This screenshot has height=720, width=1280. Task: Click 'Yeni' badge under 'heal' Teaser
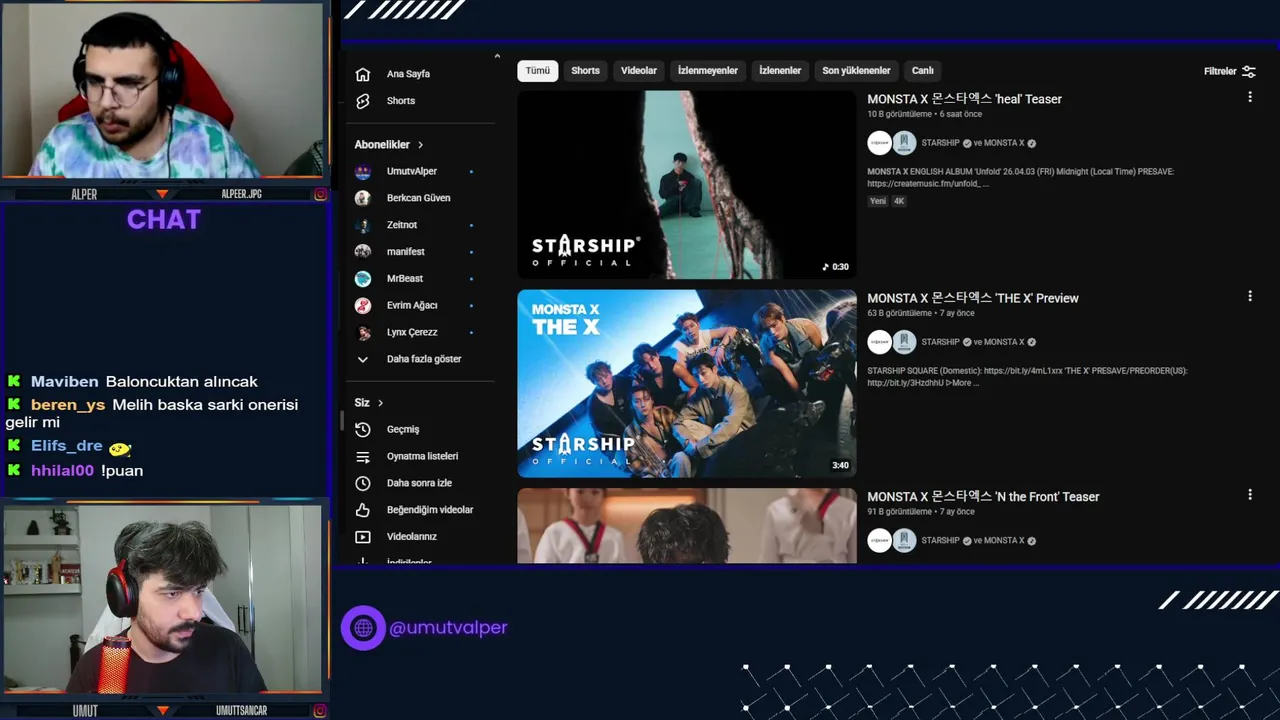(x=878, y=201)
